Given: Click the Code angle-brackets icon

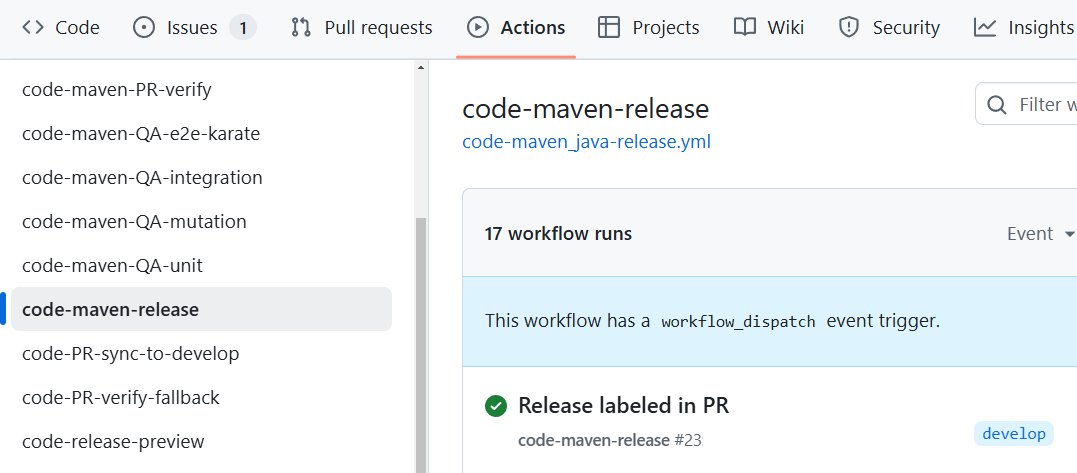Looking at the screenshot, I should coord(33,27).
